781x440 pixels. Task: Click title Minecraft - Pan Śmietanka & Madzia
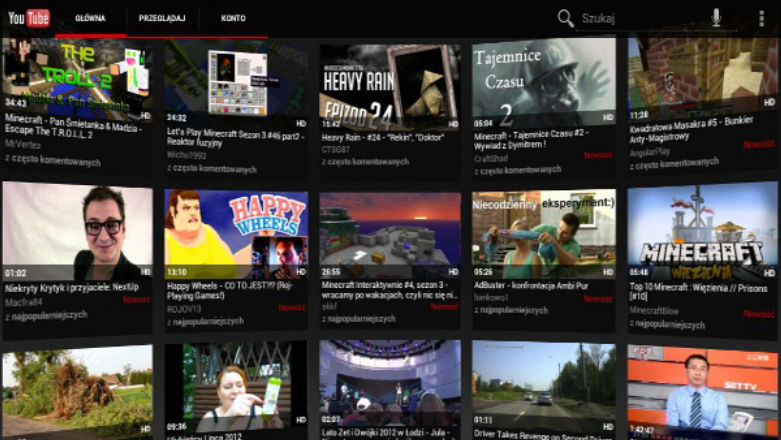point(74,126)
